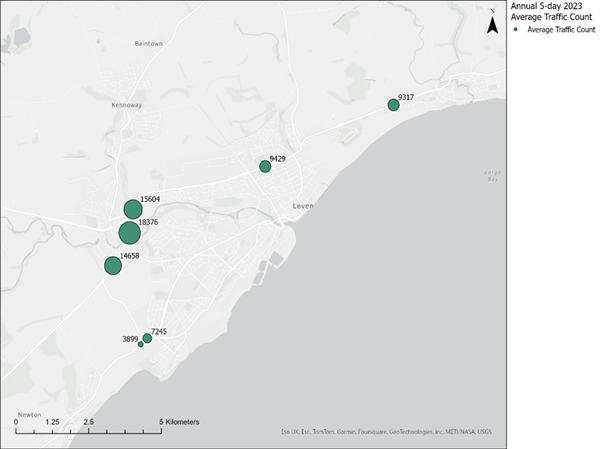
Task: Click the scale bar 5 Kilometers label
Action: [x=180, y=422]
